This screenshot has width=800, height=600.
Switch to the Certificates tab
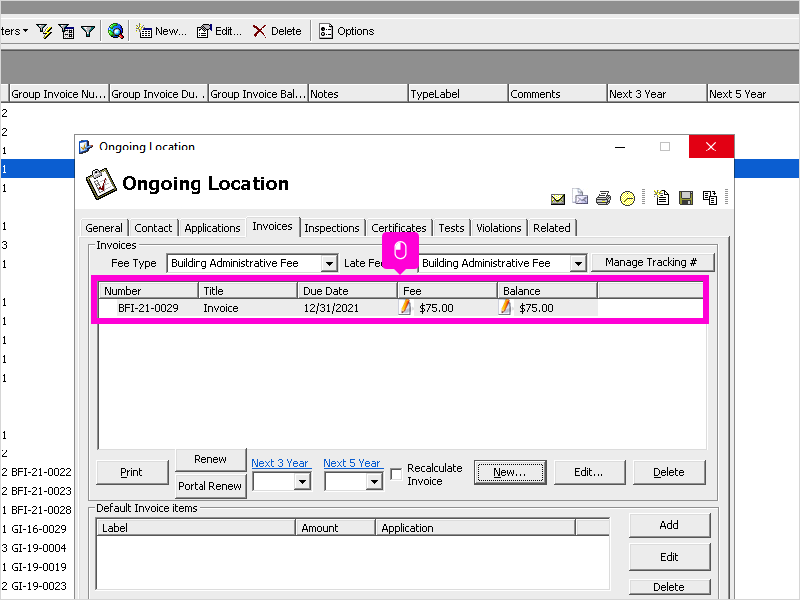pyautogui.click(x=399, y=228)
